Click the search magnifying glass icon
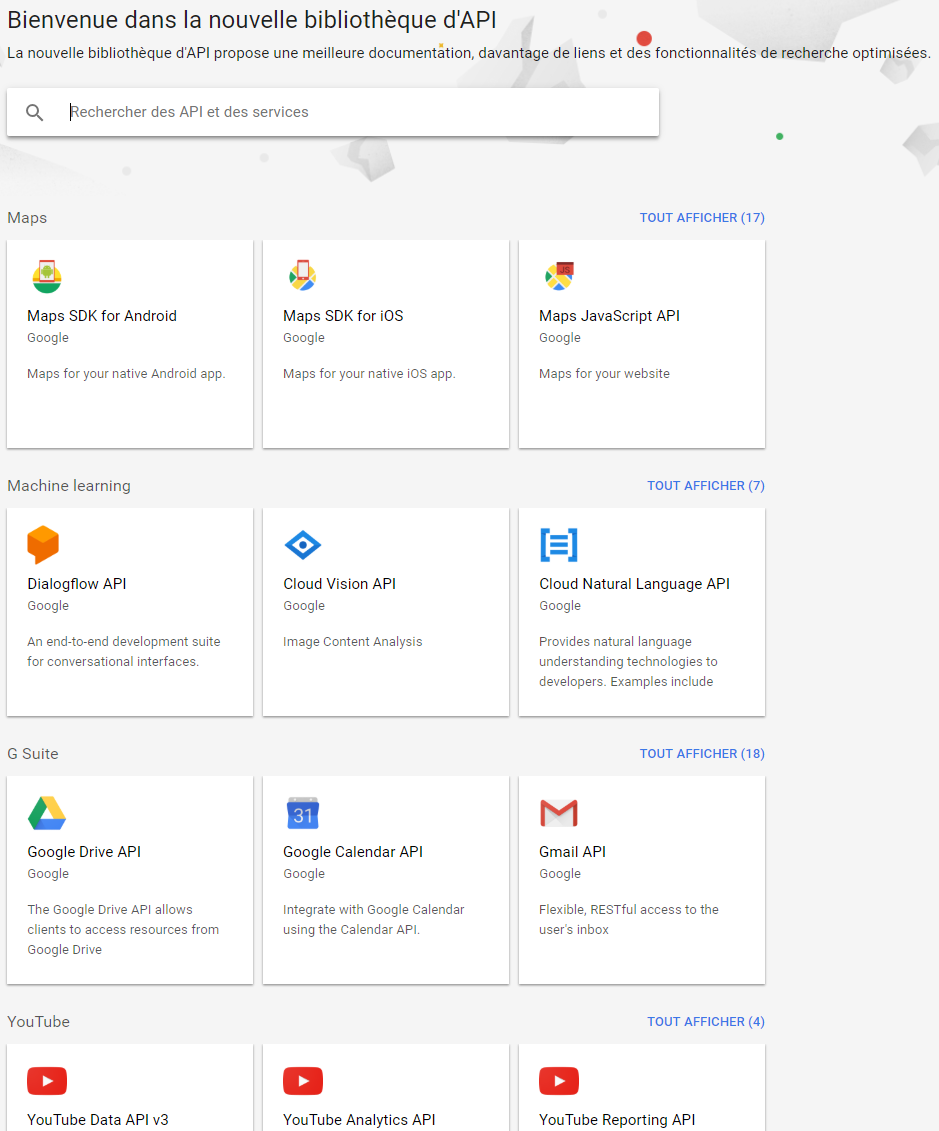Screen dimensions: 939x1131 click(35, 113)
